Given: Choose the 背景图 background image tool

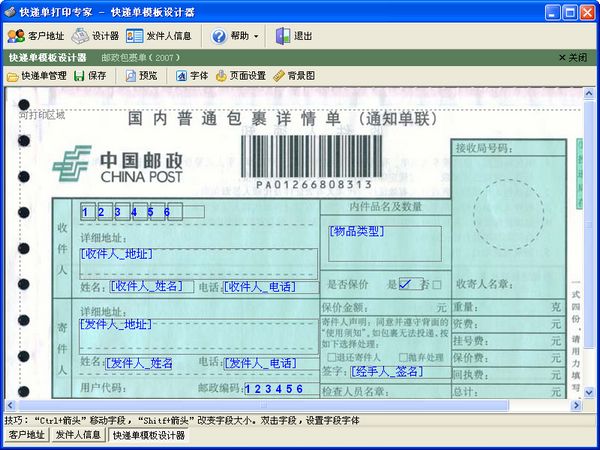Looking at the screenshot, I should [x=294, y=76].
